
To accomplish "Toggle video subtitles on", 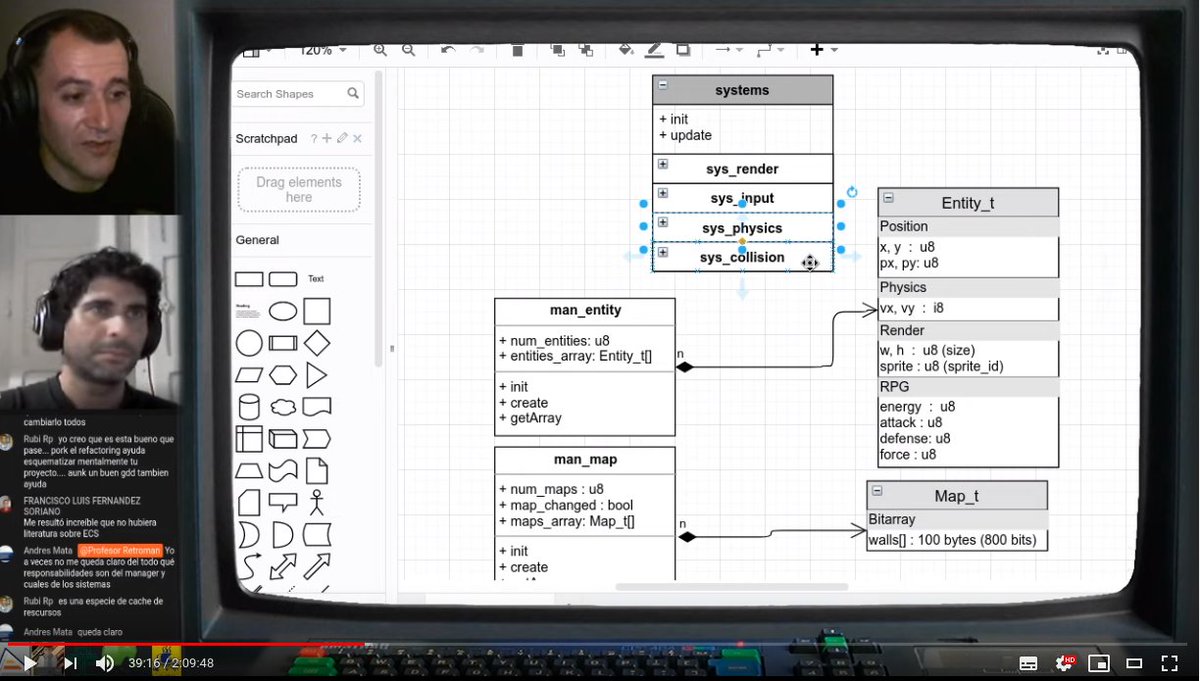I will [x=1028, y=663].
